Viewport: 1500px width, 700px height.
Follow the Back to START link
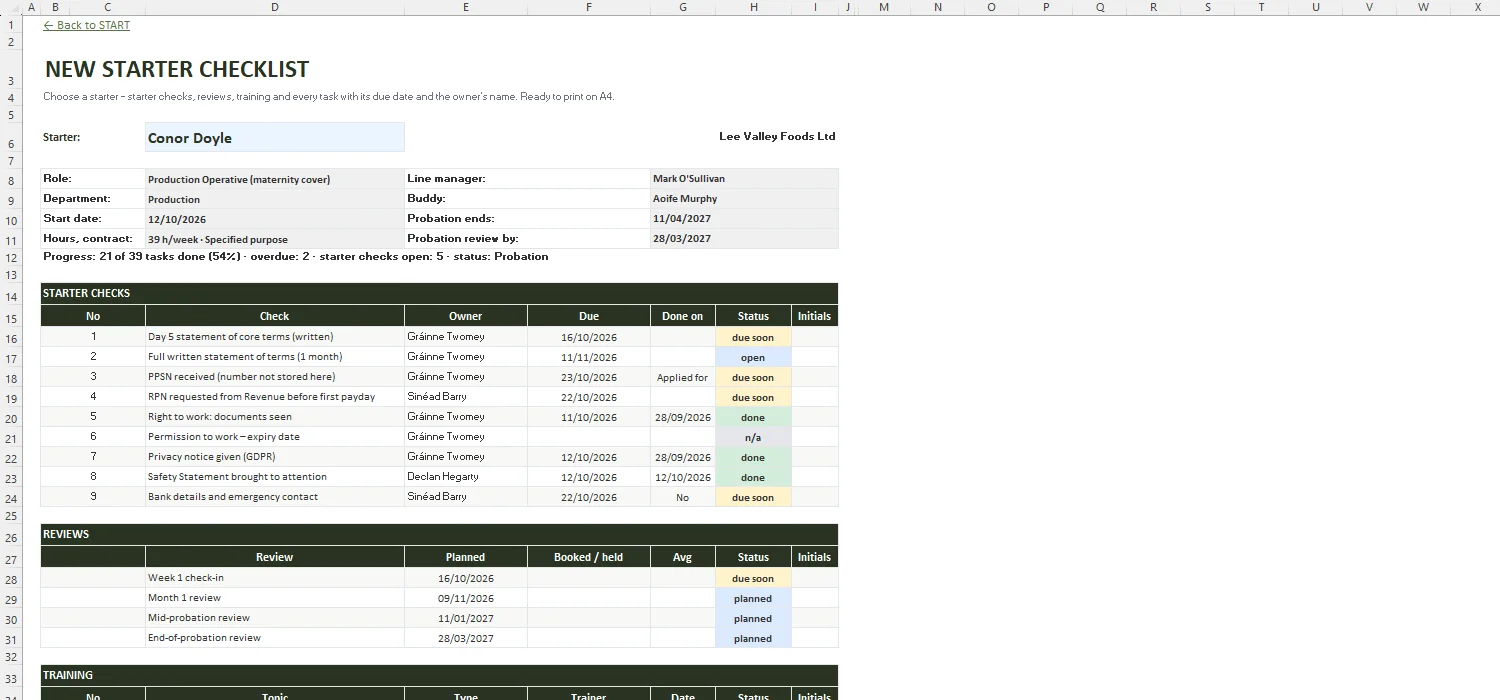87,25
